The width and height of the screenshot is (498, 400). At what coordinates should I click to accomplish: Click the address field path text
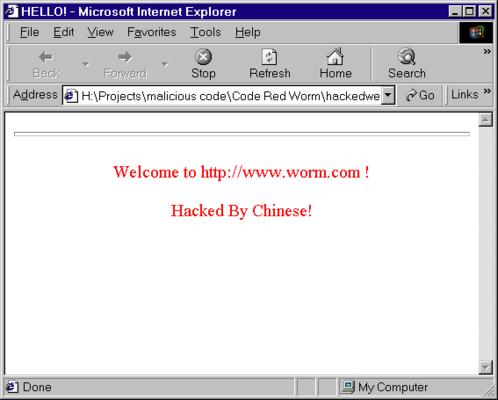click(230, 96)
